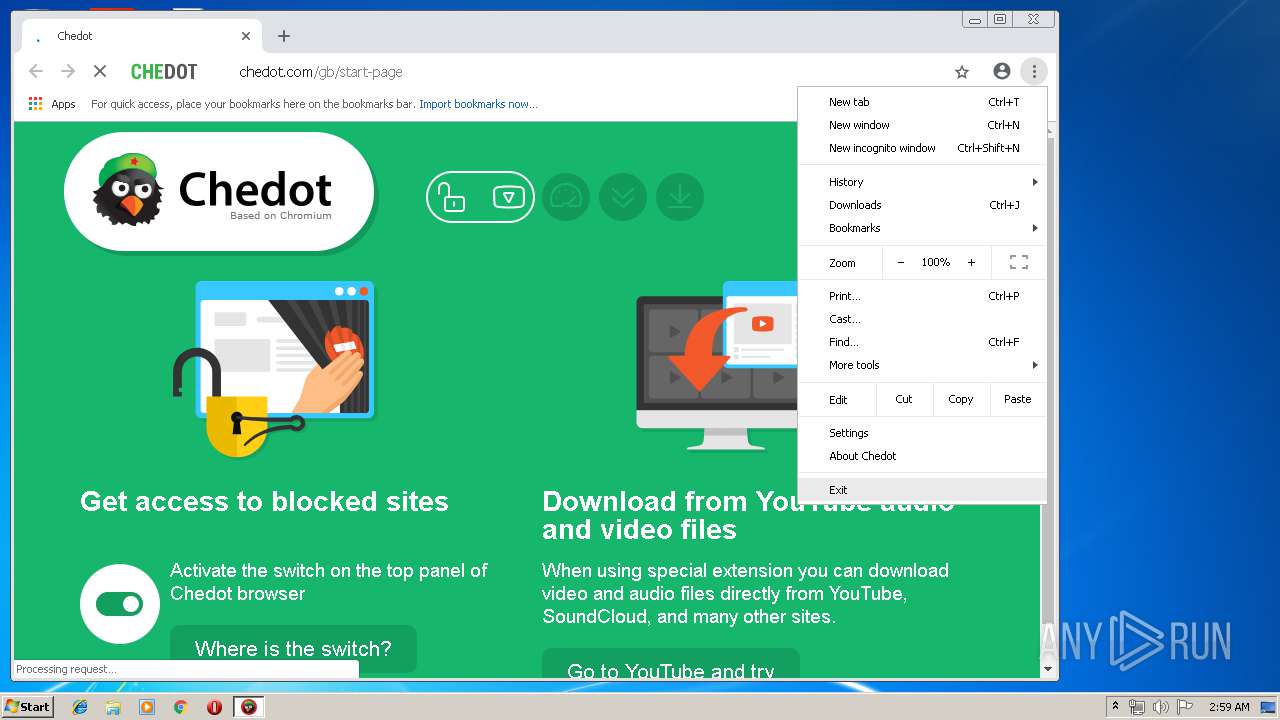Open the Apps grid shortcut
Image resolution: width=1280 pixels, height=720 pixels.
click(x=52, y=104)
